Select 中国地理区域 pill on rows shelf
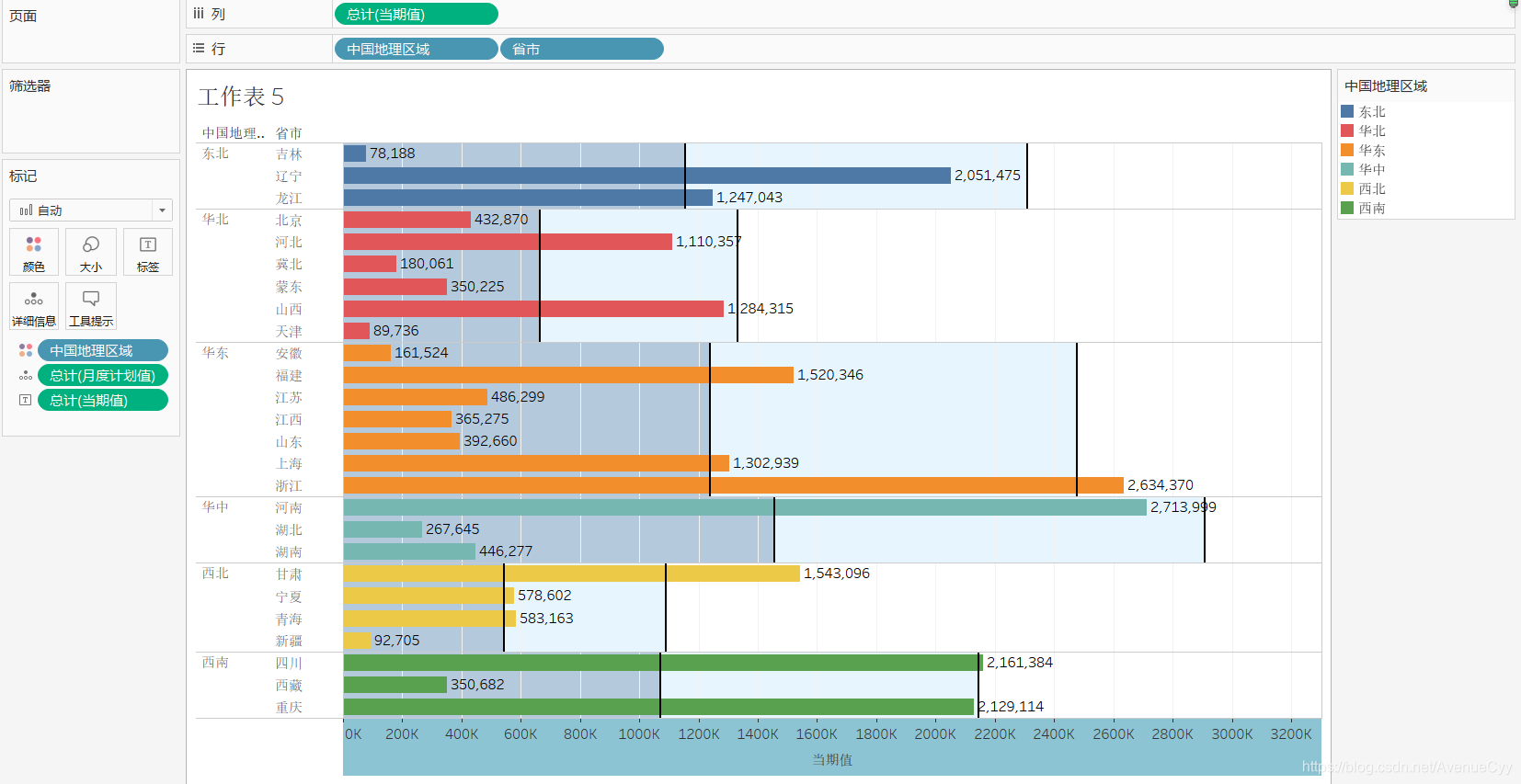This screenshot has height=784, width=1521. [x=417, y=49]
